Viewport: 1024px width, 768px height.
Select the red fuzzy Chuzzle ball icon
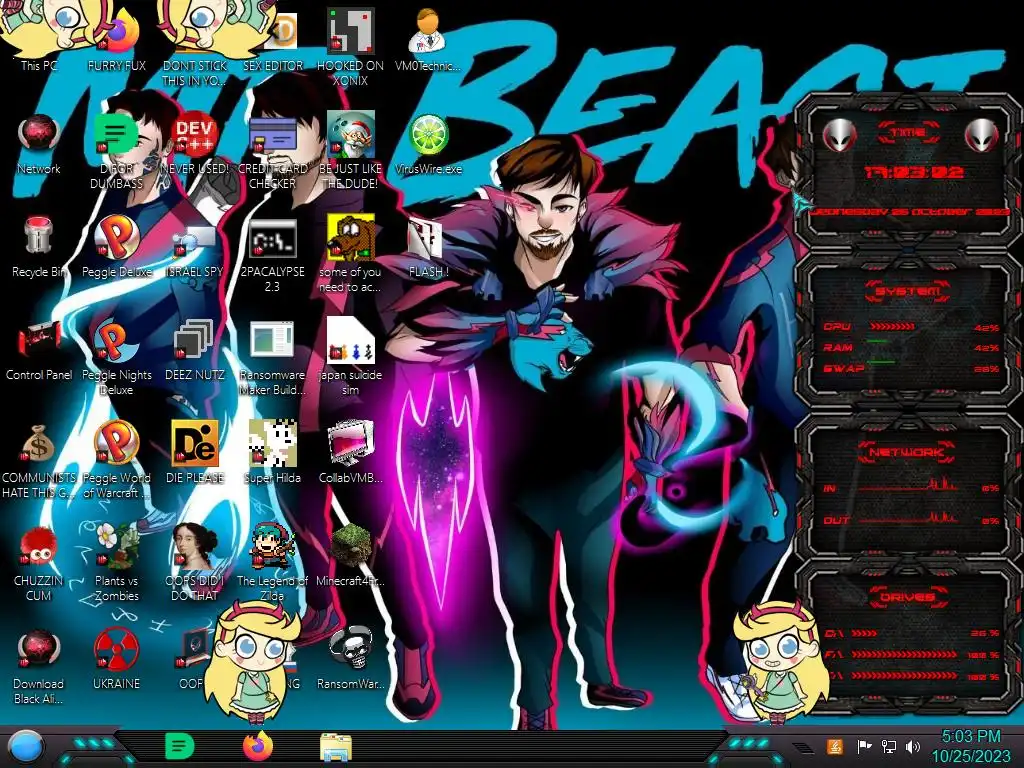pyautogui.click(x=39, y=563)
